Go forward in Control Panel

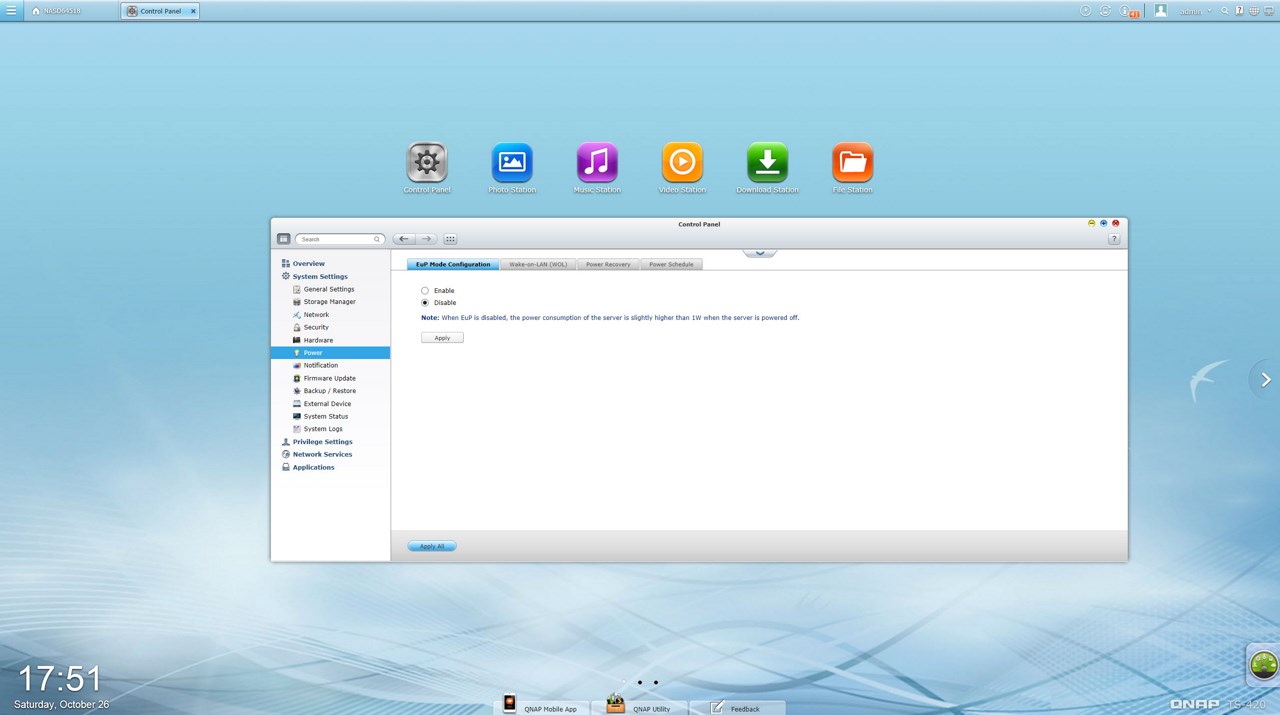coord(426,239)
